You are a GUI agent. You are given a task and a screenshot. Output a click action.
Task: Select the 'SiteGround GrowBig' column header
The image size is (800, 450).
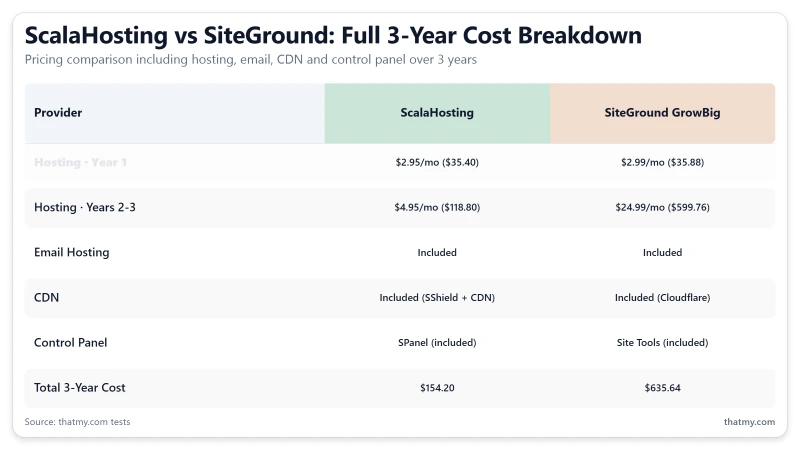(x=662, y=113)
